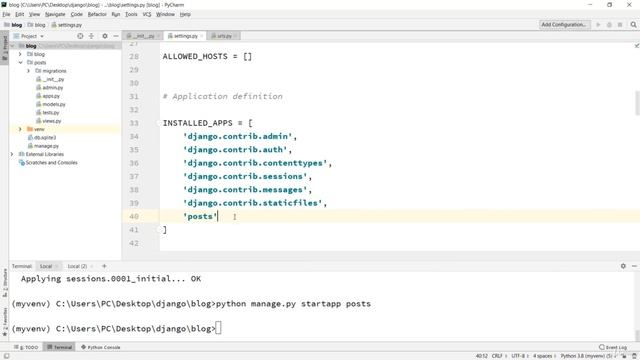Open the Run menu
The height and width of the screenshot is (360, 640).
[x=116, y=14]
